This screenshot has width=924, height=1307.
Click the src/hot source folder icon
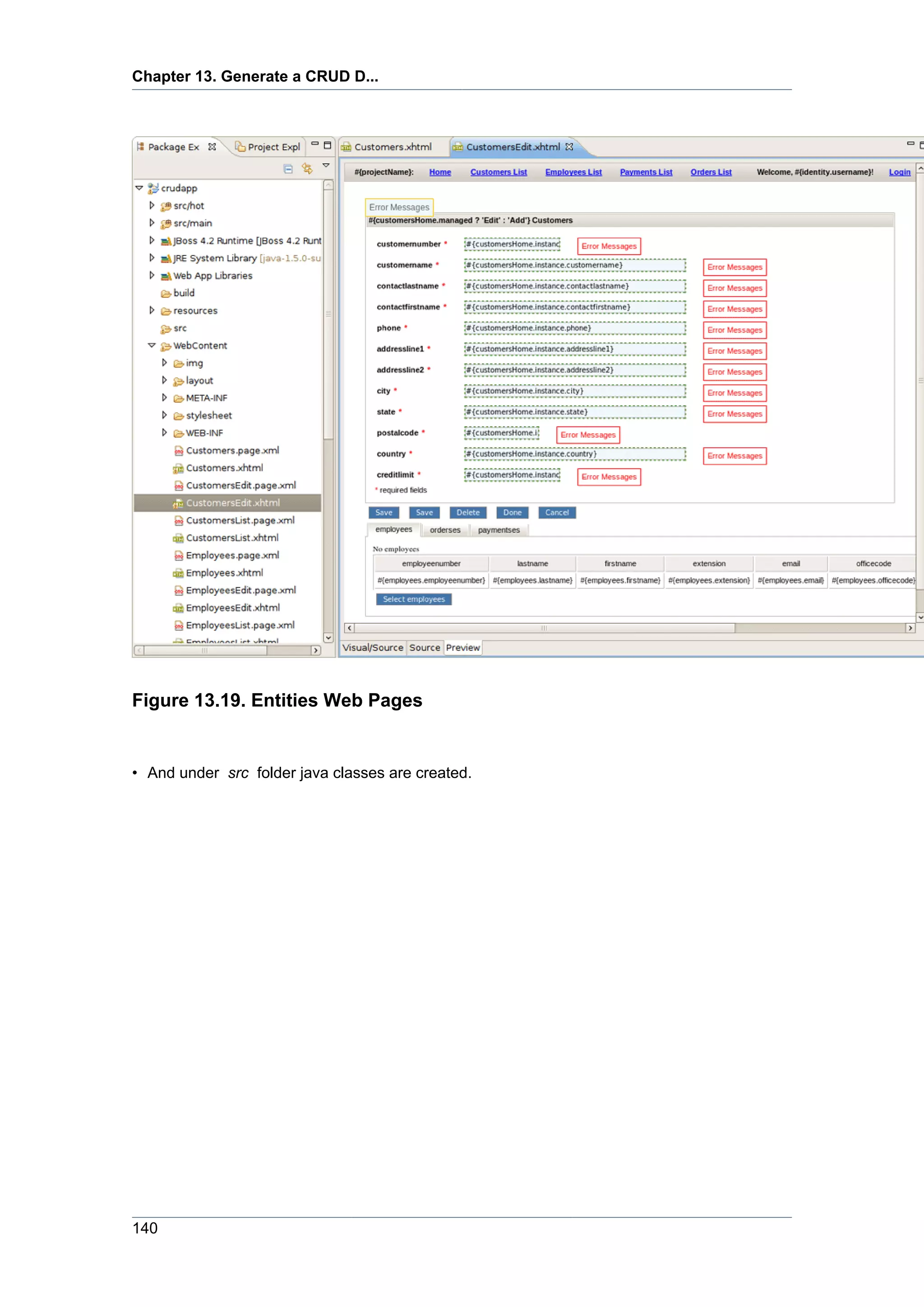[x=166, y=206]
